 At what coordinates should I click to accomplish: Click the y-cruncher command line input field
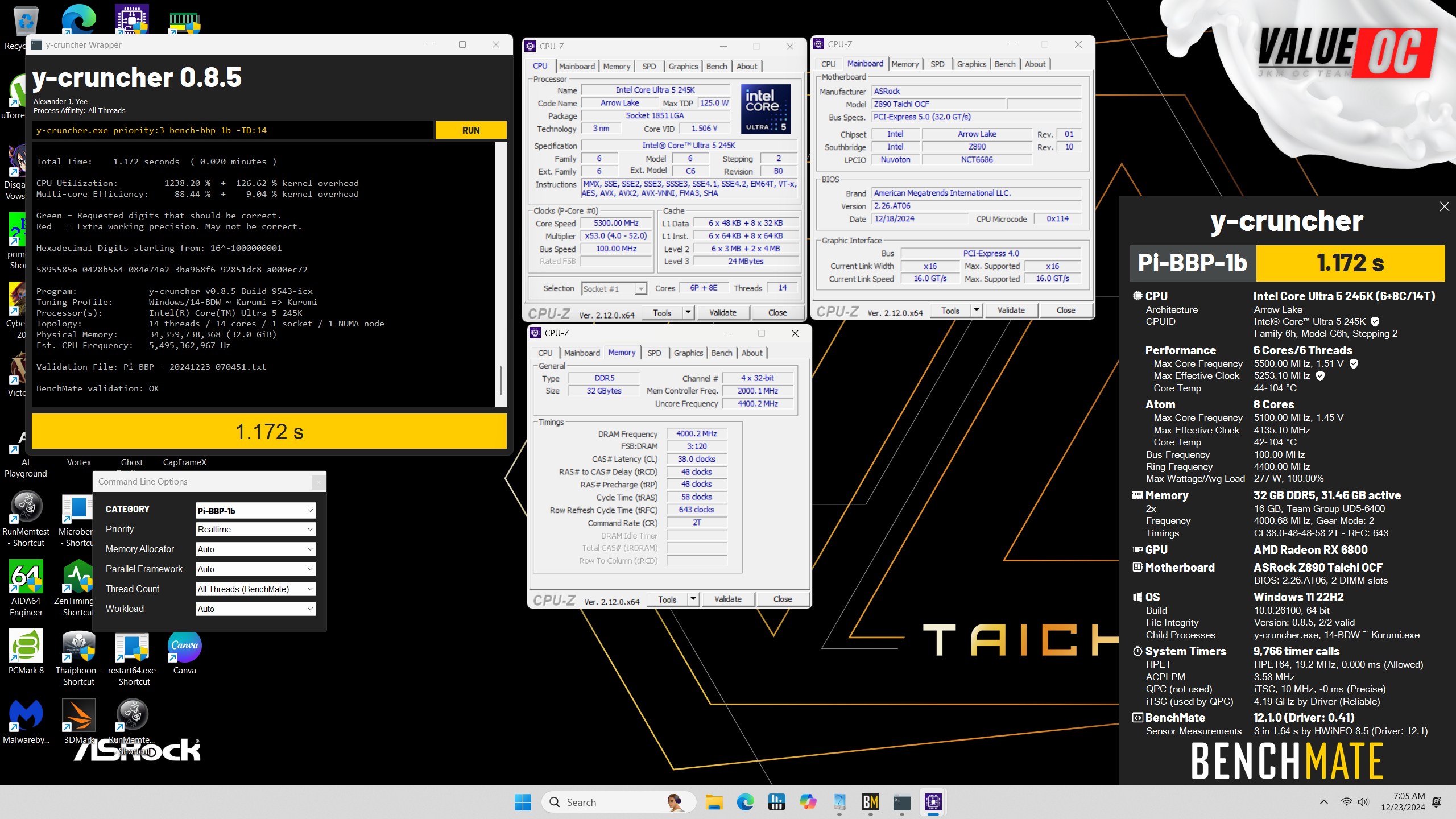[x=232, y=130]
